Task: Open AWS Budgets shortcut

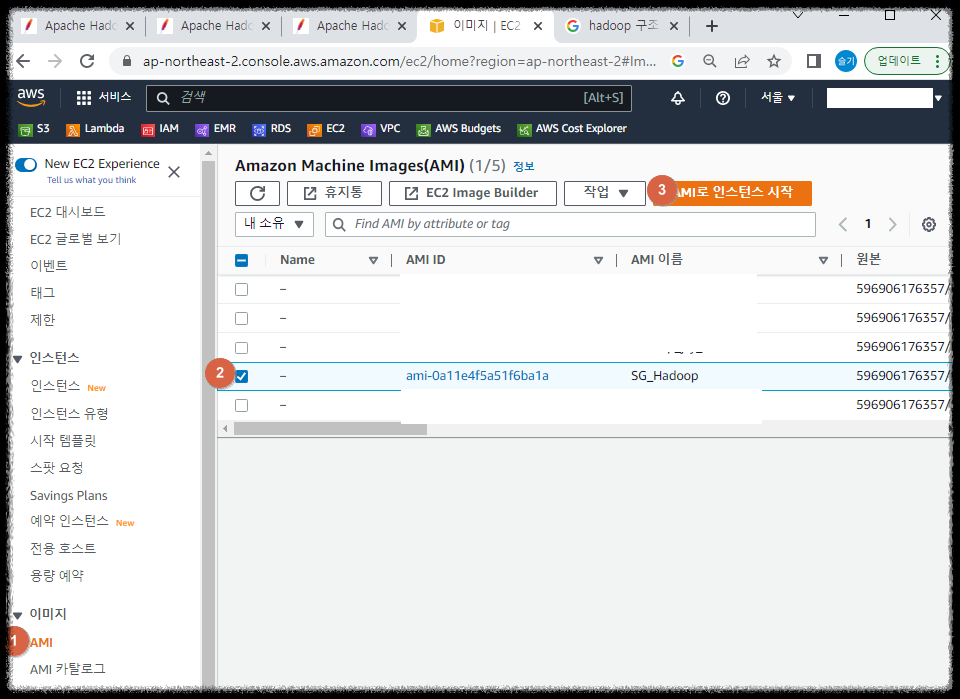Action: click(x=459, y=129)
